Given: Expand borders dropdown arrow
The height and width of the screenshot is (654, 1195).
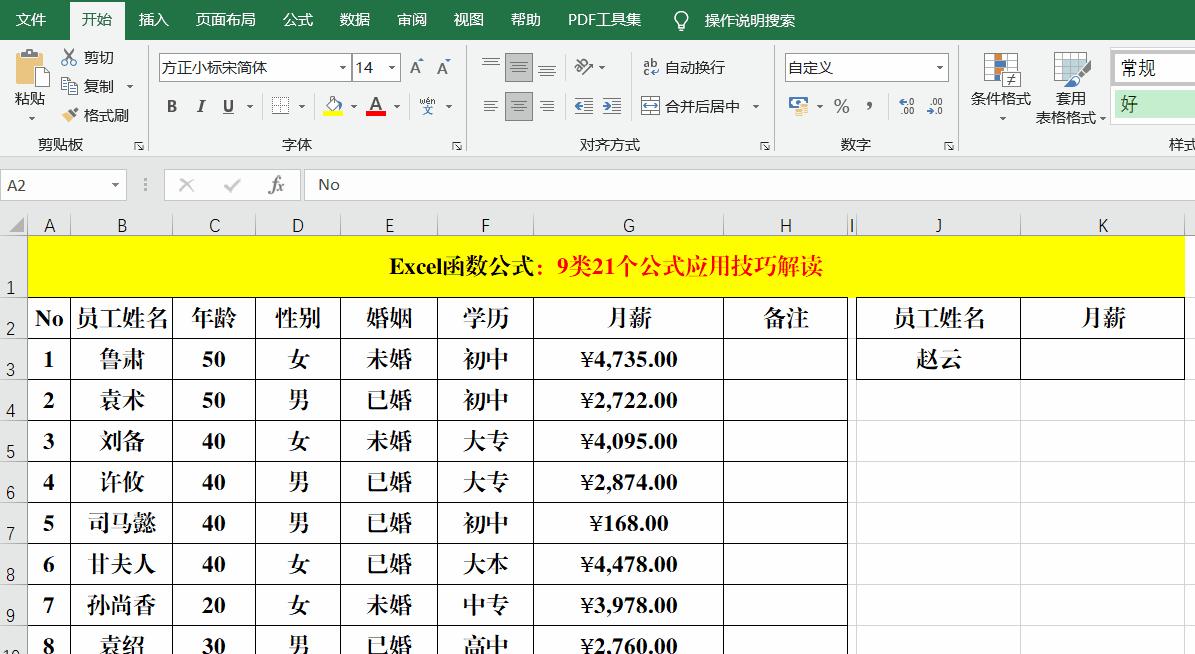Looking at the screenshot, I should pyautogui.click(x=302, y=106).
